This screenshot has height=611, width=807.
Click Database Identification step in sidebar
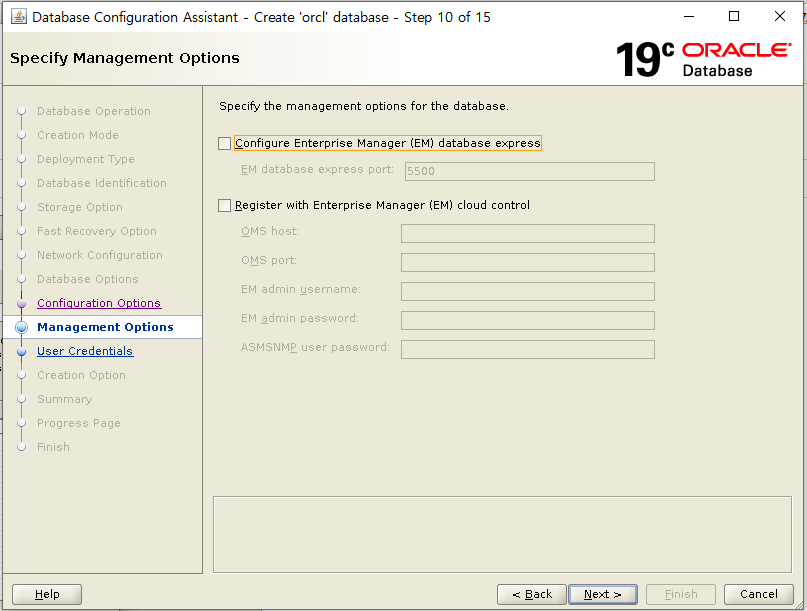click(102, 183)
